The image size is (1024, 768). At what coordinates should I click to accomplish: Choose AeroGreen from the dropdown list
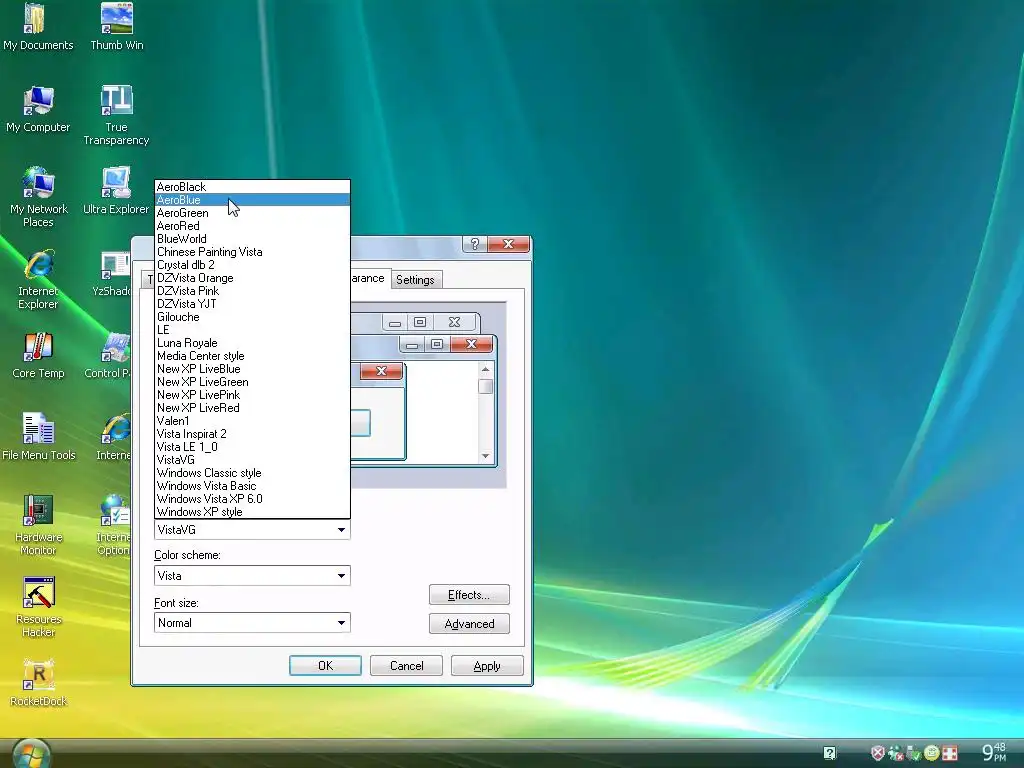[252, 213]
